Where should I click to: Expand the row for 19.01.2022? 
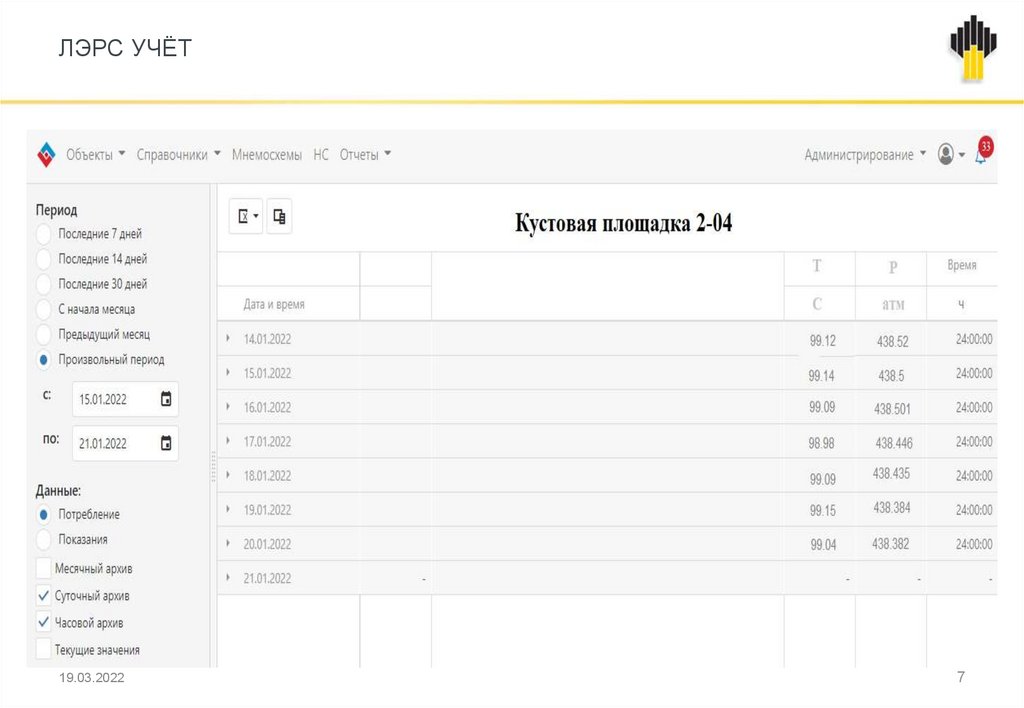[226, 510]
